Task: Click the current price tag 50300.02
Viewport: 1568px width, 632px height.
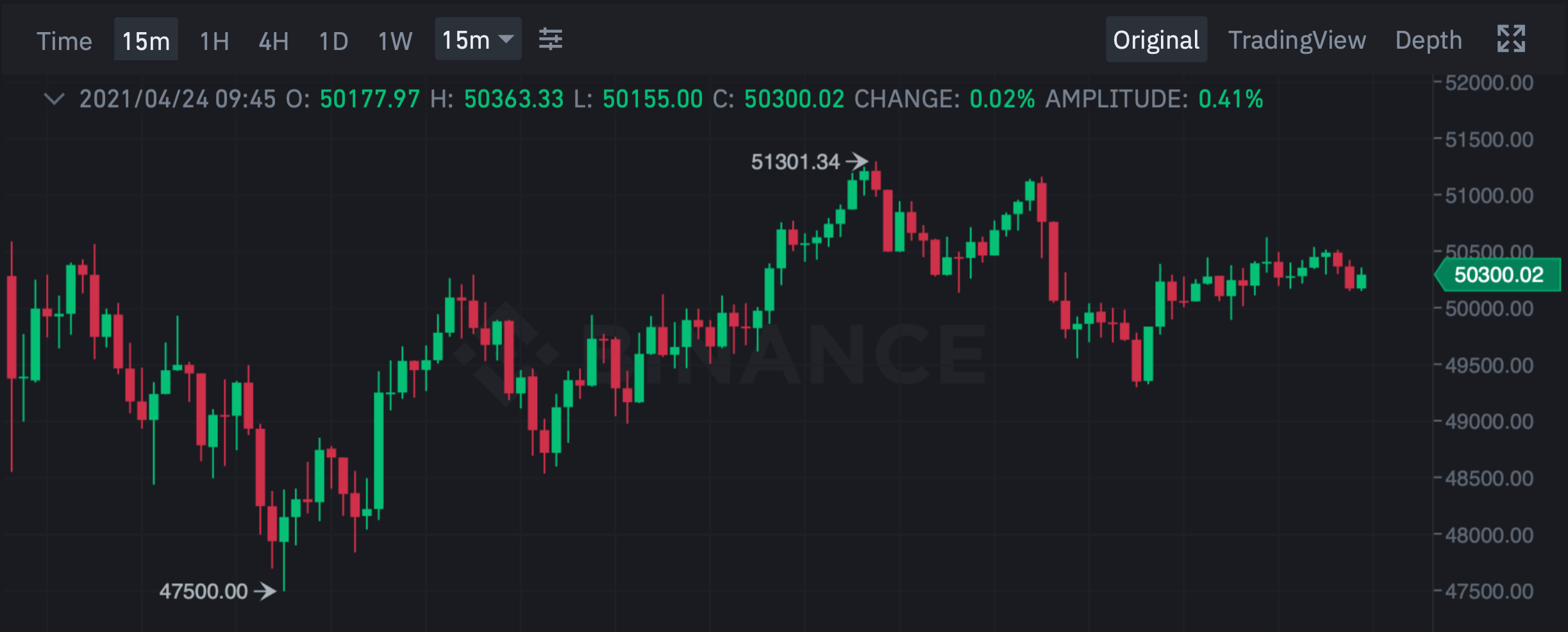Action: pyautogui.click(x=1498, y=275)
